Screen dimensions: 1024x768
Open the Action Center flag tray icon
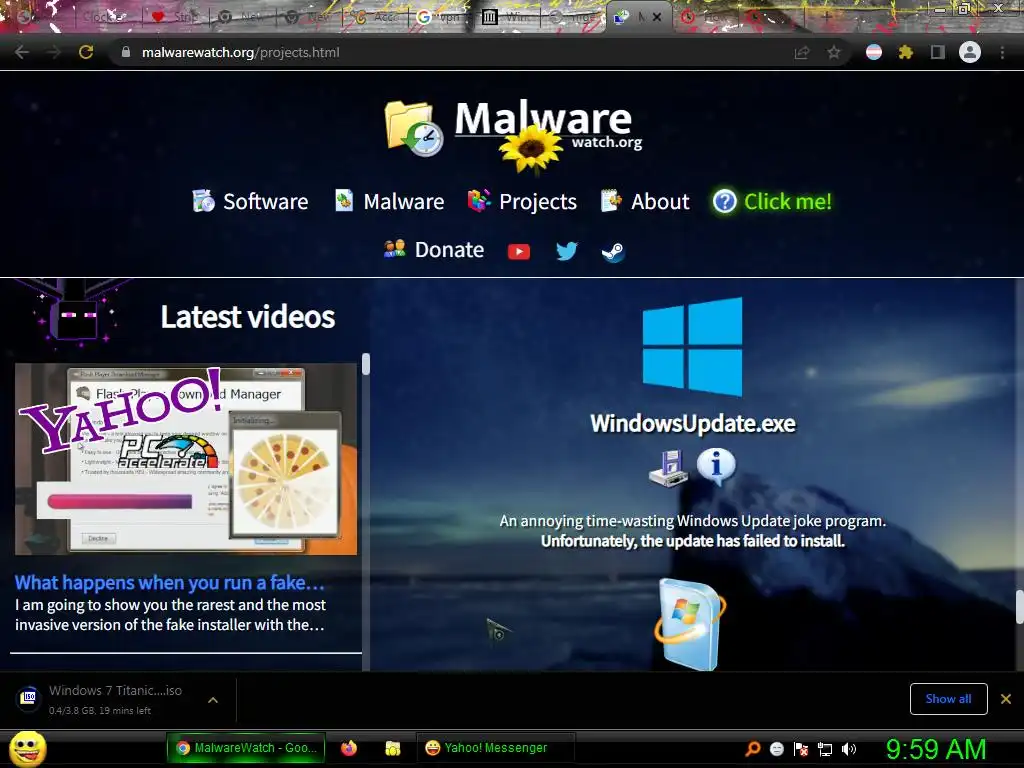pyautogui.click(x=801, y=749)
